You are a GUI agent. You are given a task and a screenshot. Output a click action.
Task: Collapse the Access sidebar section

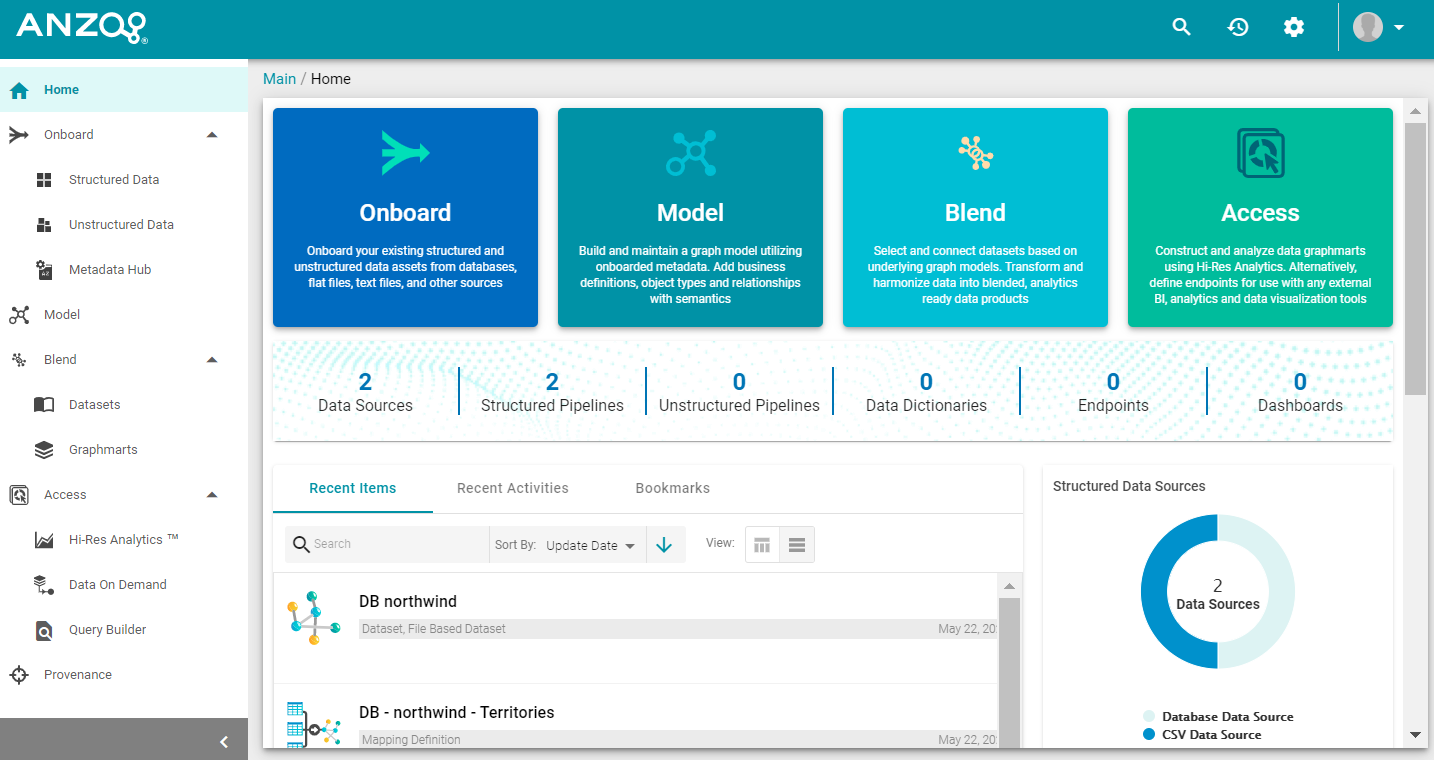pos(211,494)
